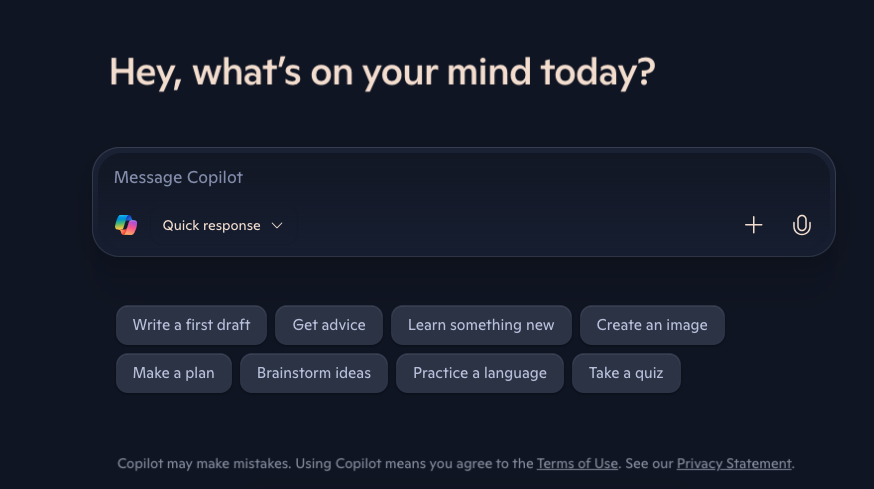The height and width of the screenshot is (489, 874).
Task: Pick the Learn something new chip
Action: pyautogui.click(x=481, y=325)
